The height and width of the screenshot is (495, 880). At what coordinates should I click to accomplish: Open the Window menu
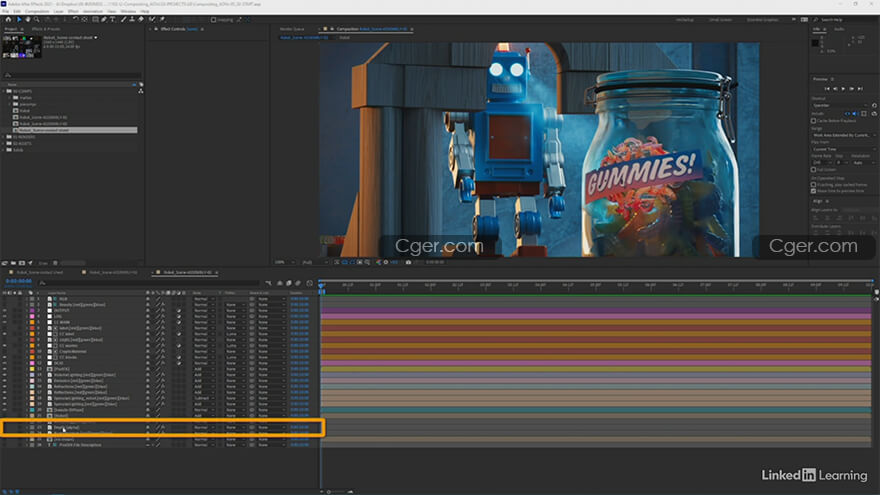[x=128, y=11]
